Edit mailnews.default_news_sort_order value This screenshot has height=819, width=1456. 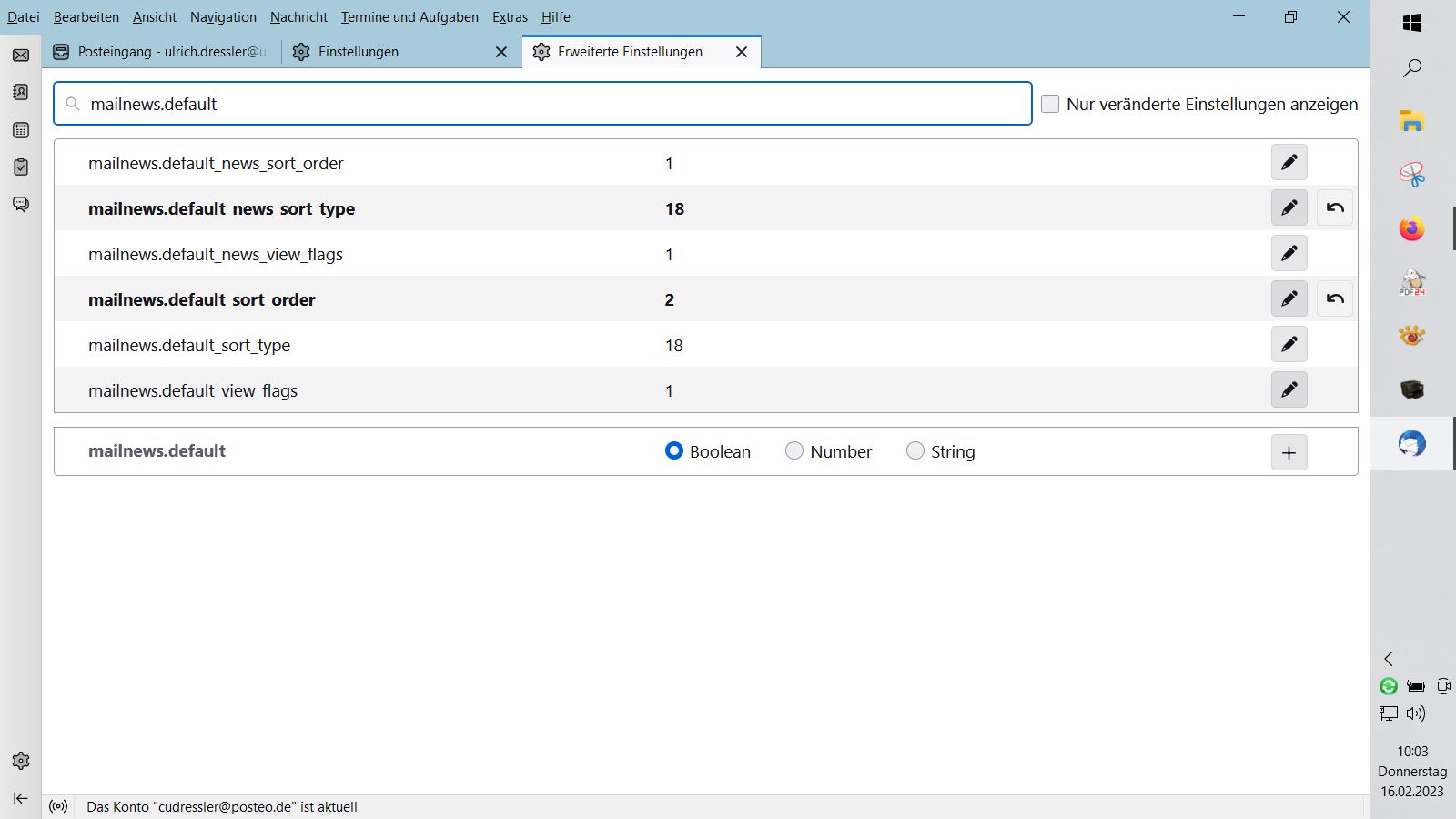pyautogui.click(x=1289, y=163)
